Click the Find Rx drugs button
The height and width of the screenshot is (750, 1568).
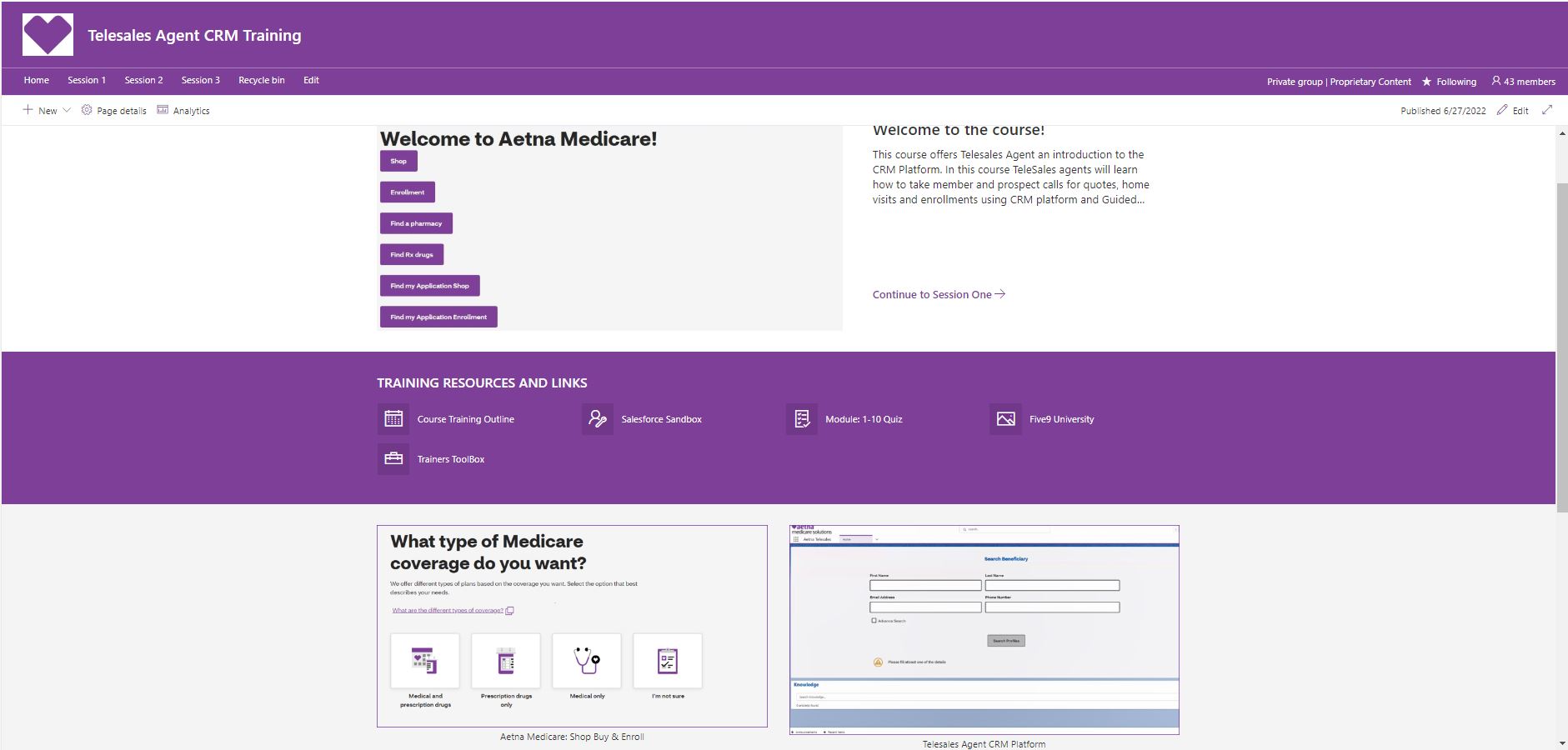412,254
